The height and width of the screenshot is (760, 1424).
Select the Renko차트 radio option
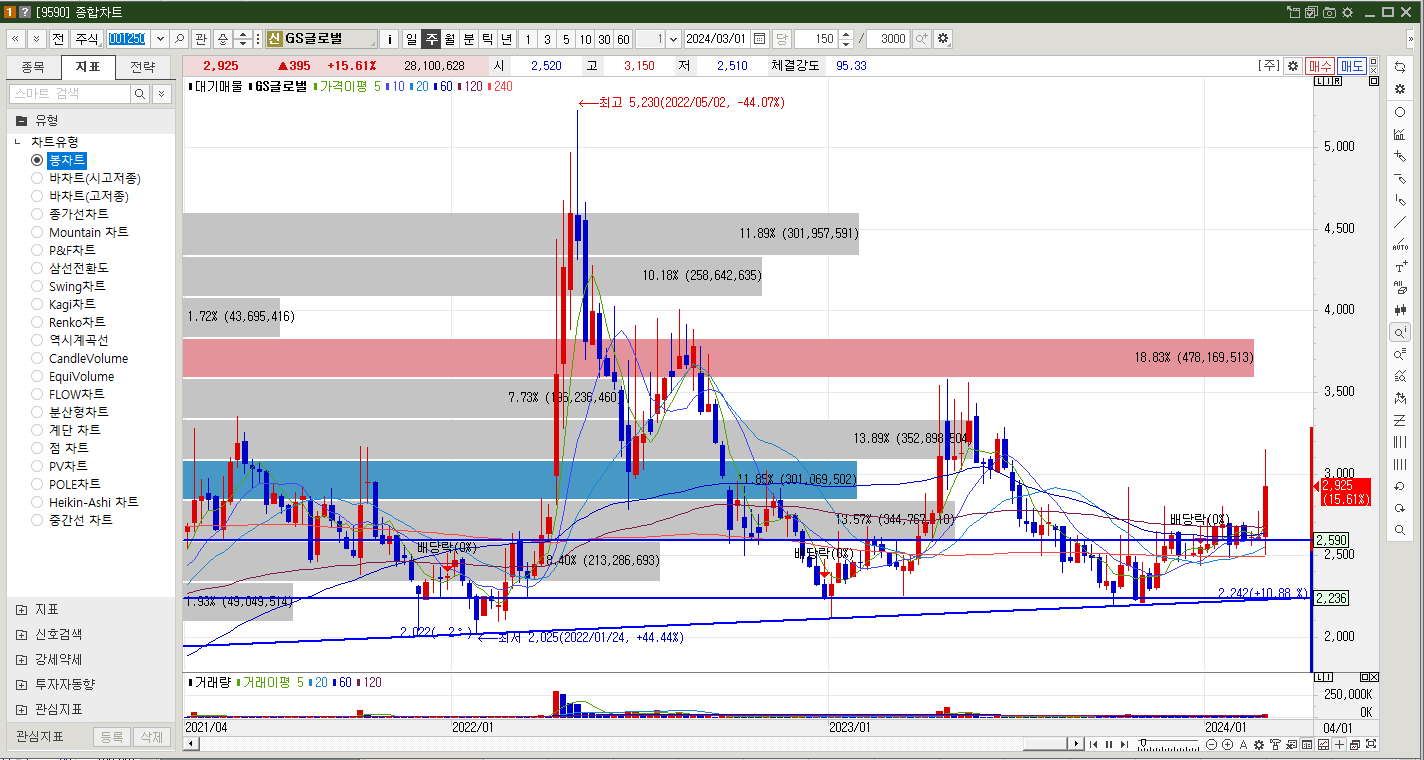[x=37, y=322]
